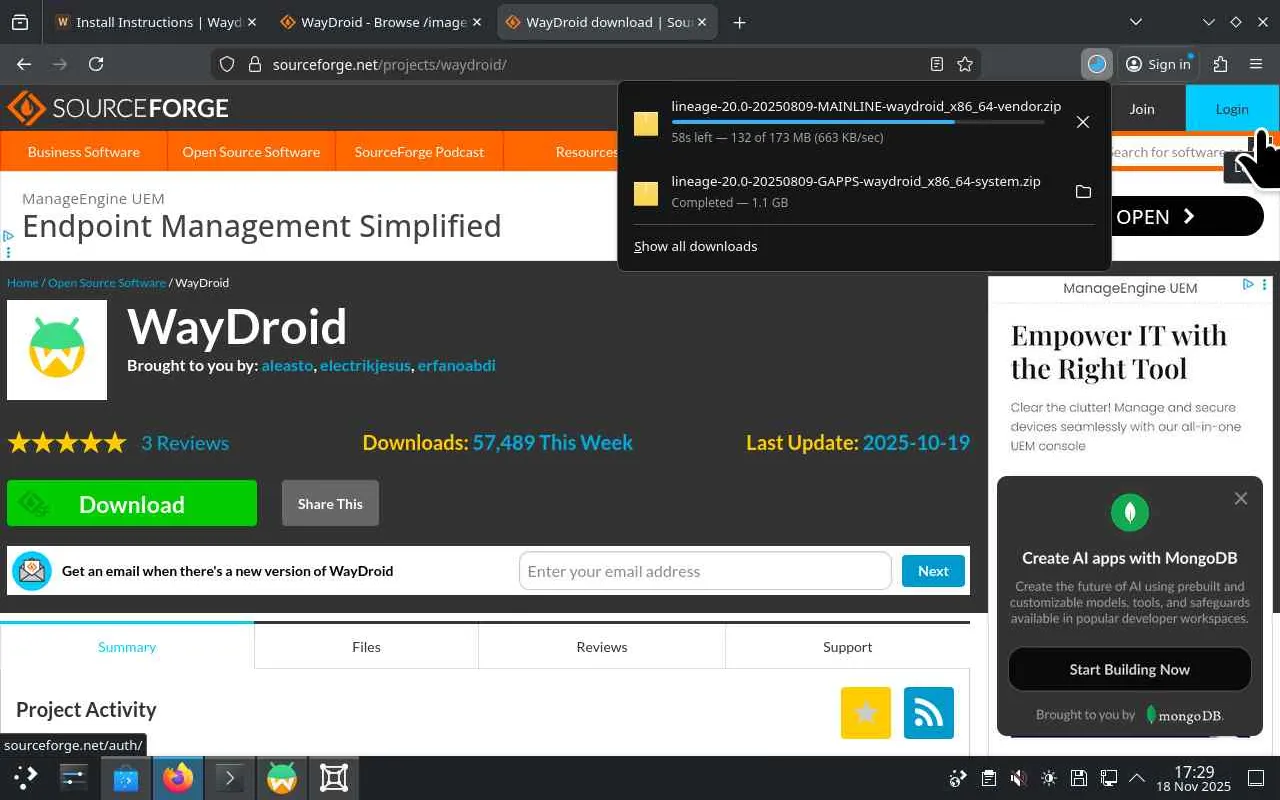Open the Reviews project tab

pyautogui.click(x=602, y=646)
